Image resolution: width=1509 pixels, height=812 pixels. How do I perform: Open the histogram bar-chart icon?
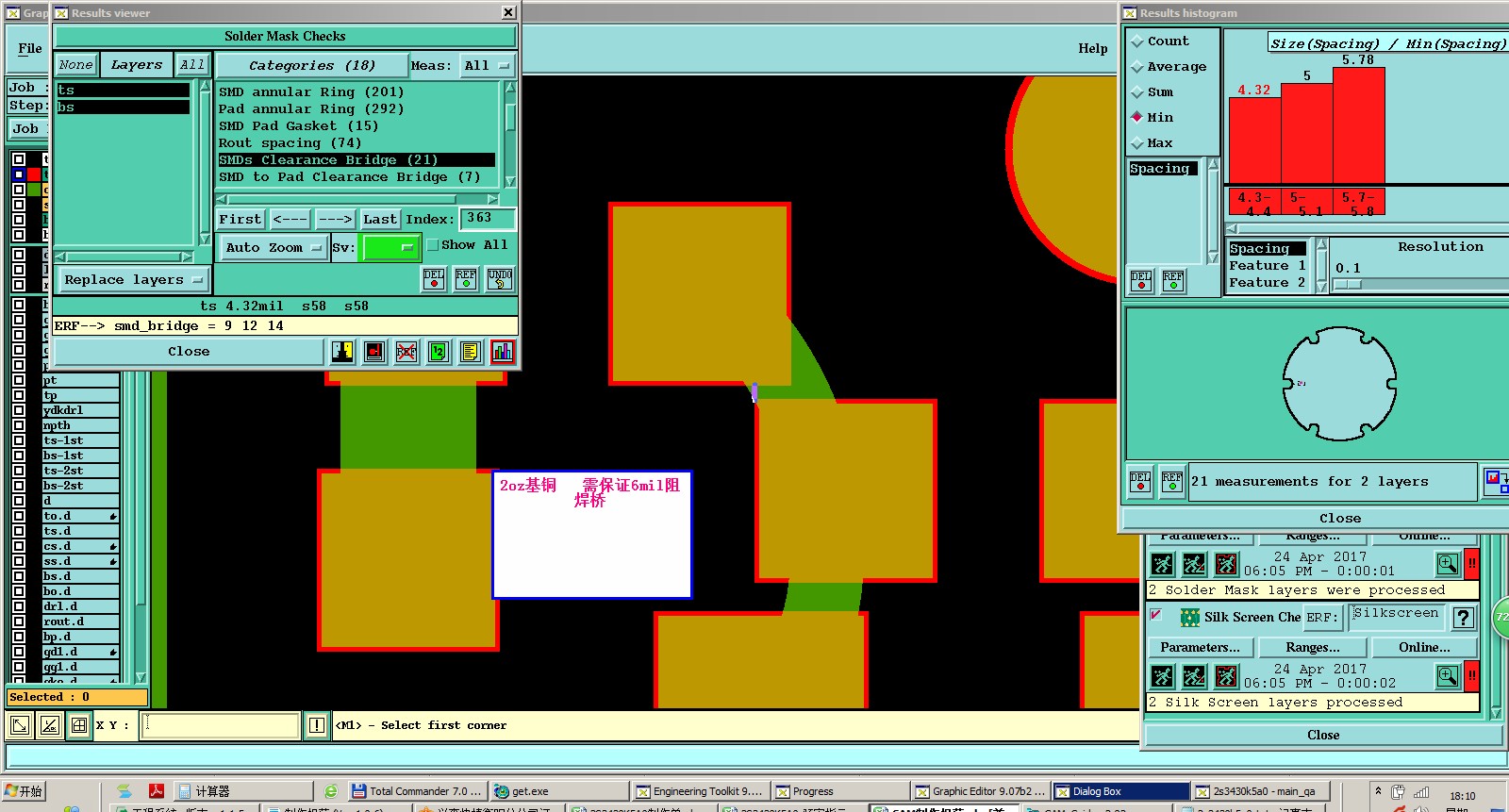503,352
